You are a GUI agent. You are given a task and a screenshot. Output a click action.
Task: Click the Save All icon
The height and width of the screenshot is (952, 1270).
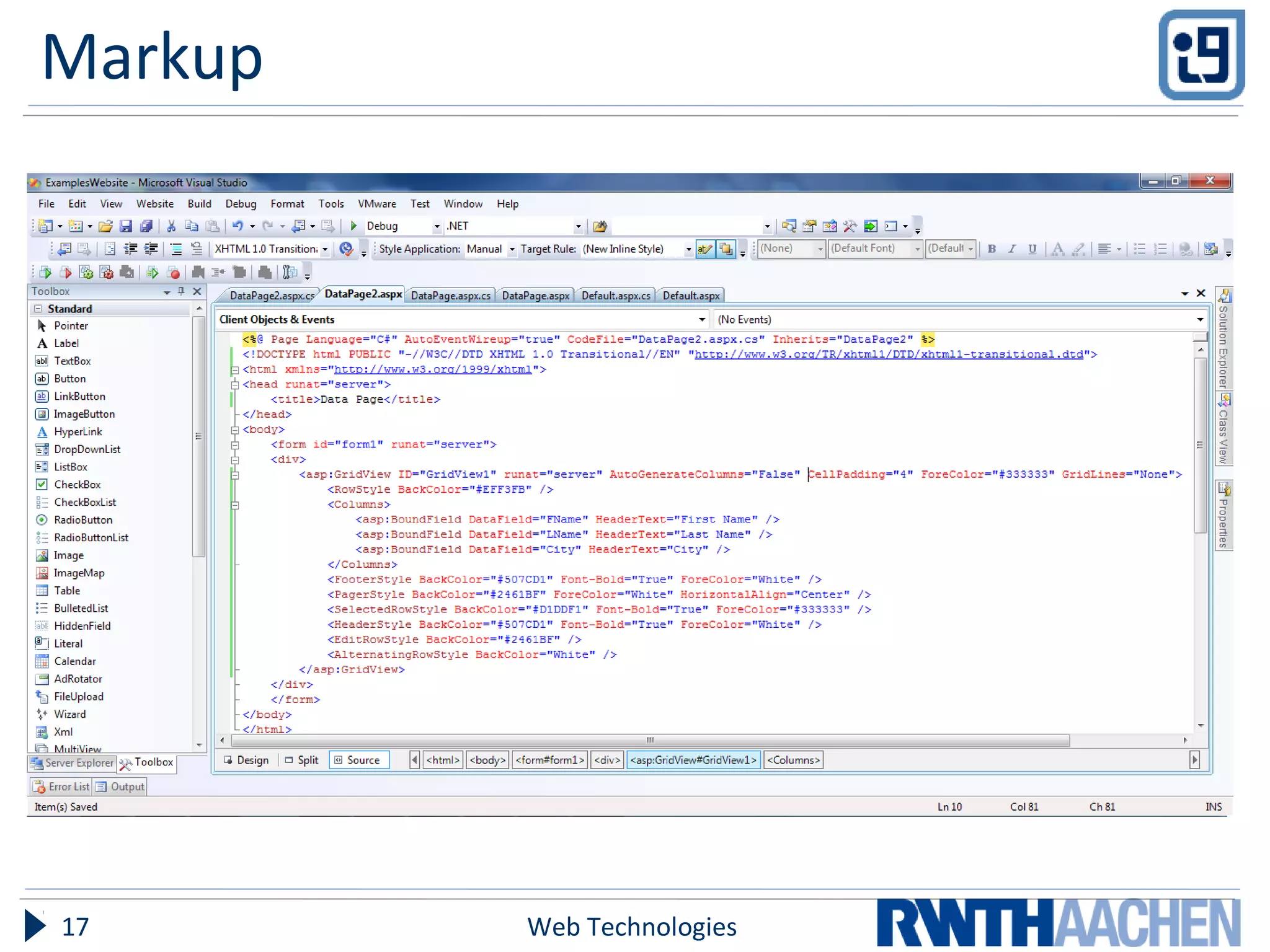146,226
